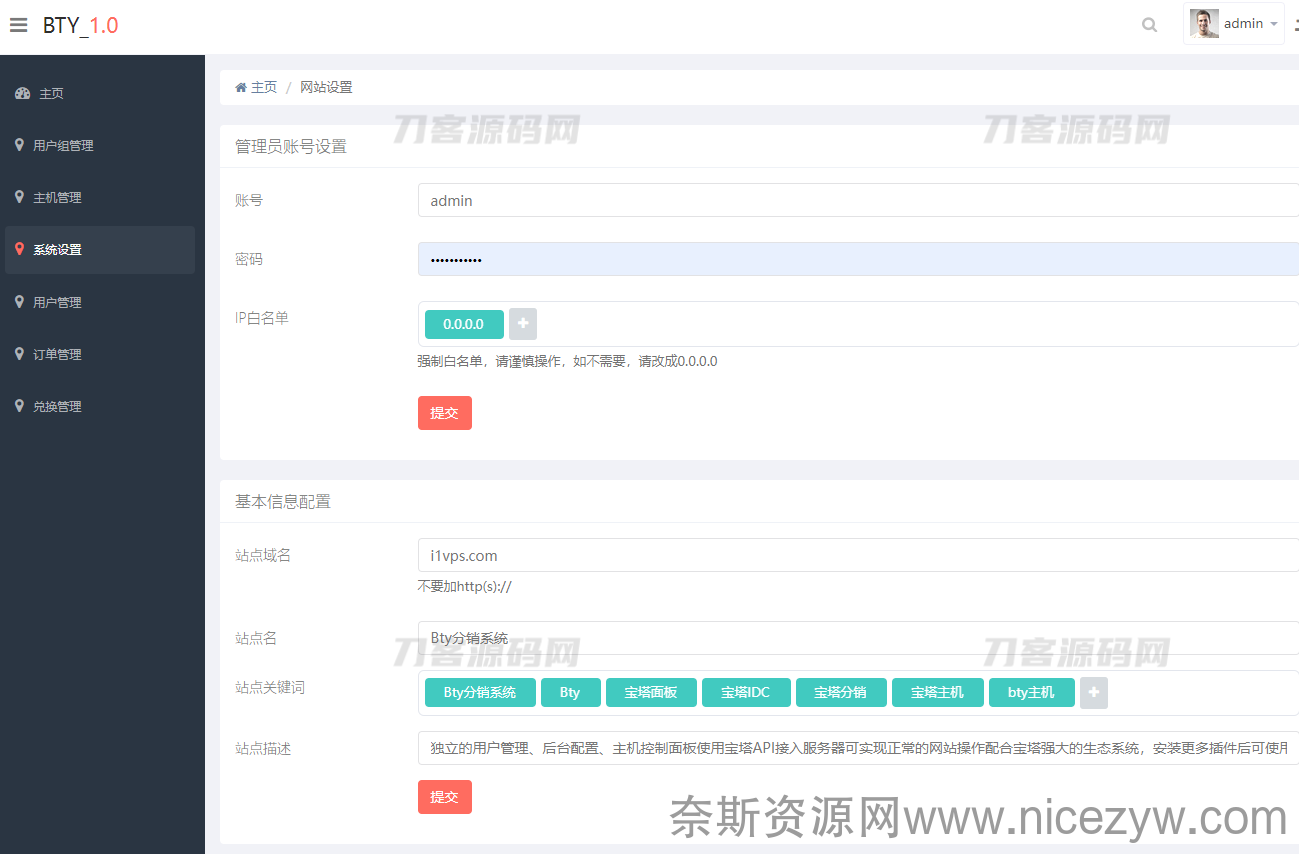
Task: Click the dashboard icon beside 主页
Action: (x=23, y=93)
